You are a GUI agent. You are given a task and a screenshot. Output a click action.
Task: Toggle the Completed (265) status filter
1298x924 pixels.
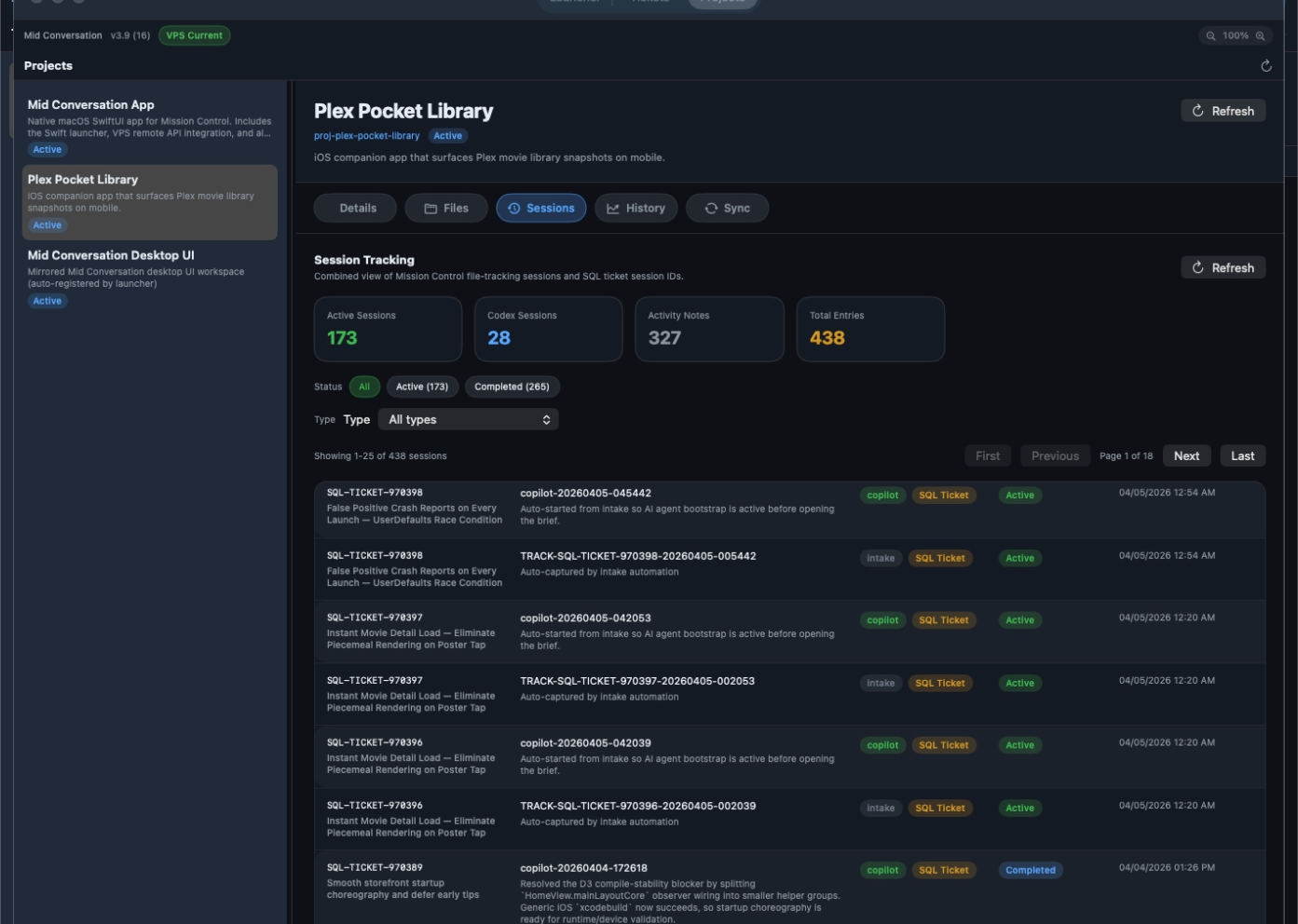[512, 387]
